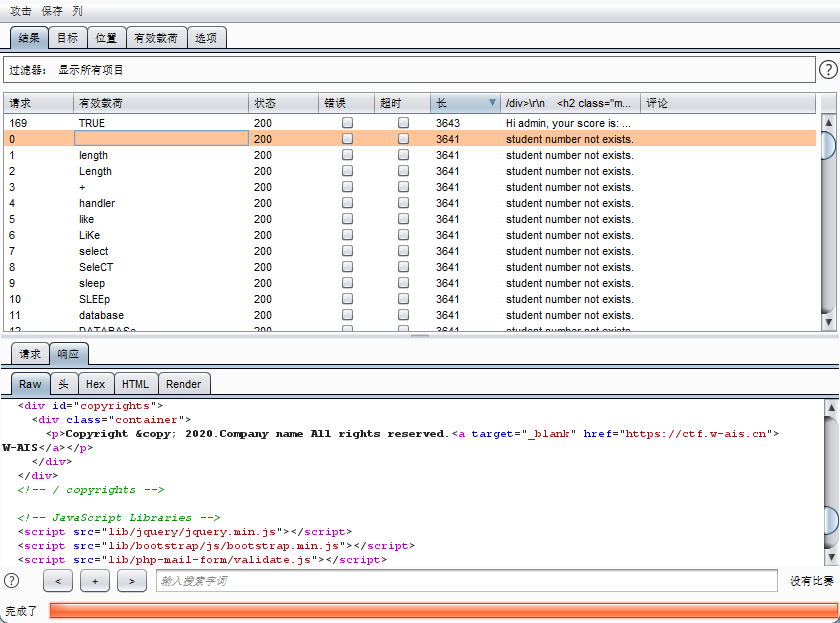Select the HTML view tab
The width and height of the screenshot is (840, 623).
[136, 384]
